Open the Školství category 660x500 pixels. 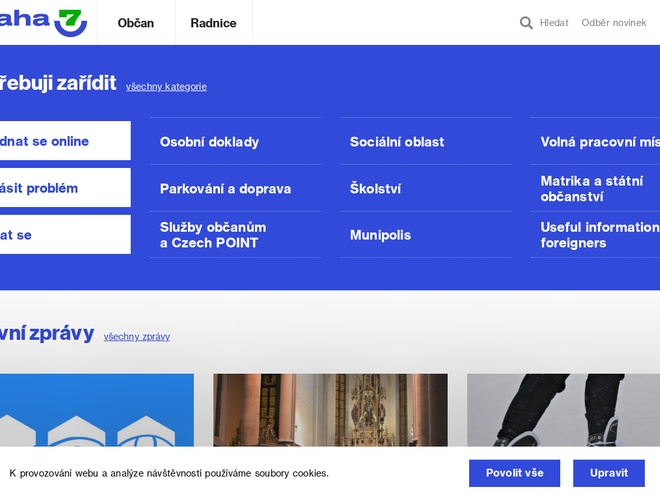375,189
